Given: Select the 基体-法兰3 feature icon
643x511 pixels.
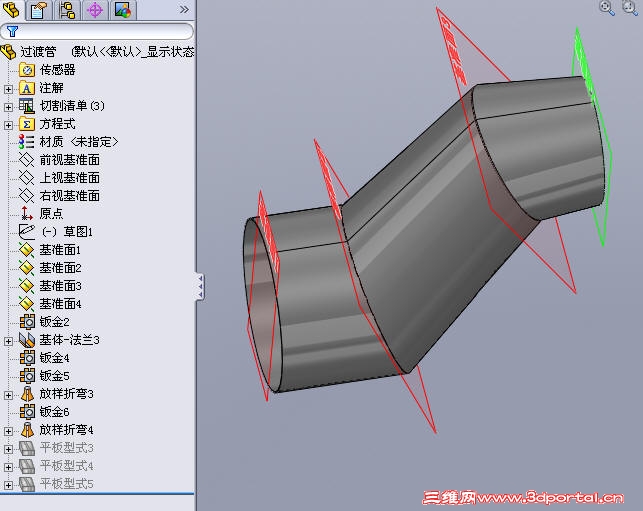Looking at the screenshot, I should coord(27,340).
